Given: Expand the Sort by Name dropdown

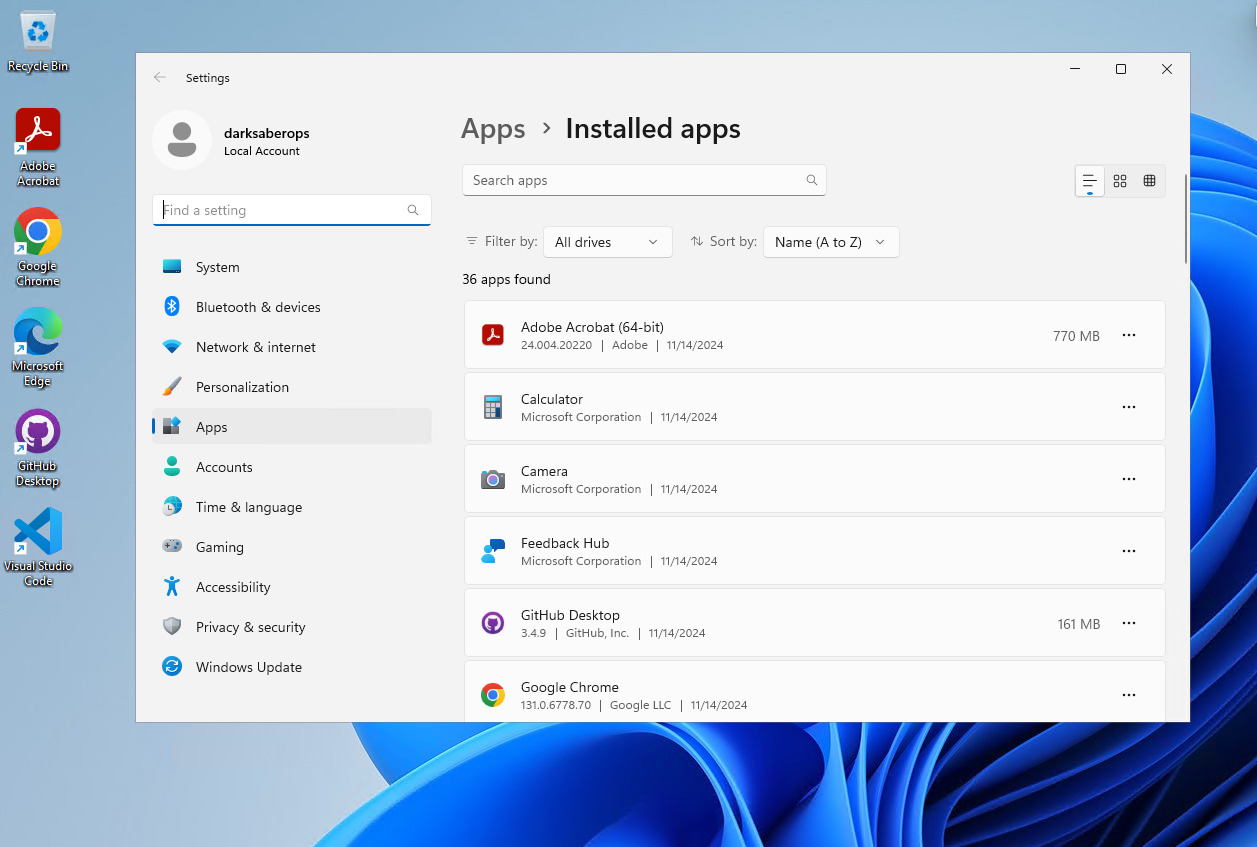Looking at the screenshot, I should click(x=830, y=242).
